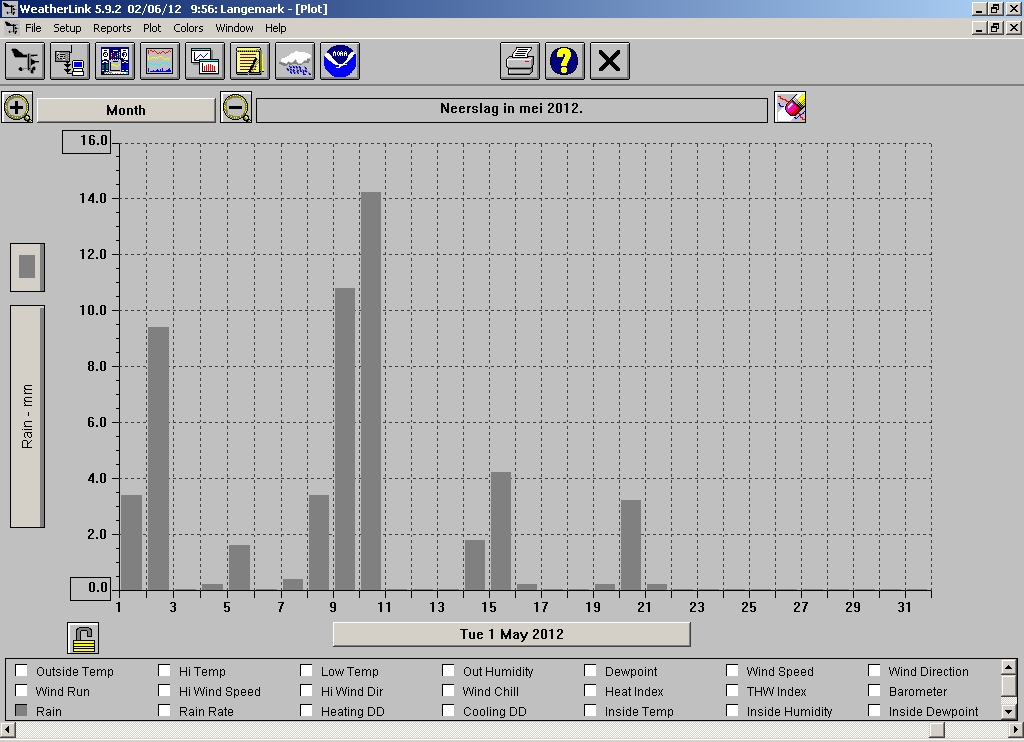Click the rain cloud toolbar icon
This screenshot has height=742, width=1024.
click(295, 61)
